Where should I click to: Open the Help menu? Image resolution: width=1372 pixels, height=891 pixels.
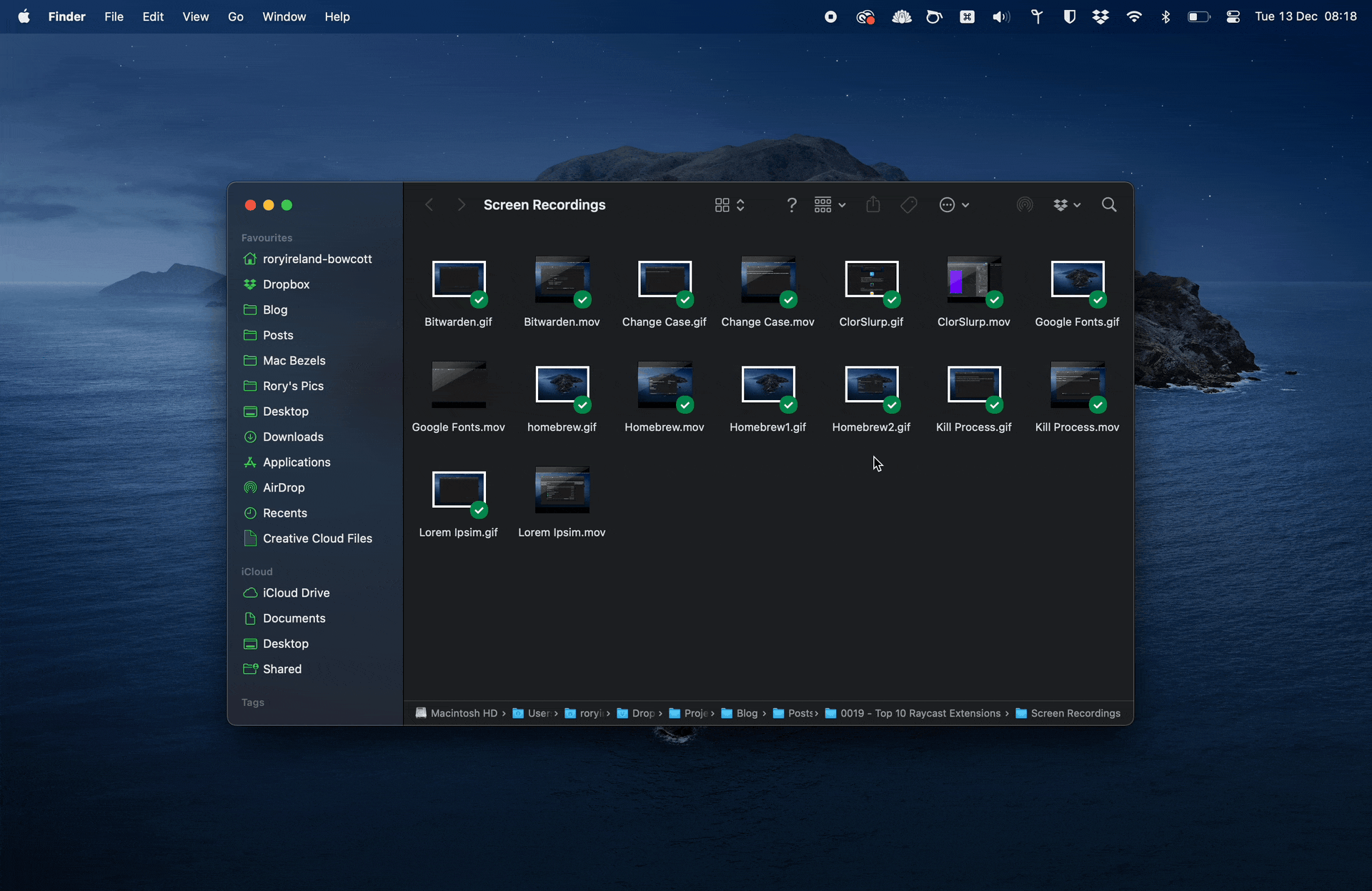click(x=337, y=16)
